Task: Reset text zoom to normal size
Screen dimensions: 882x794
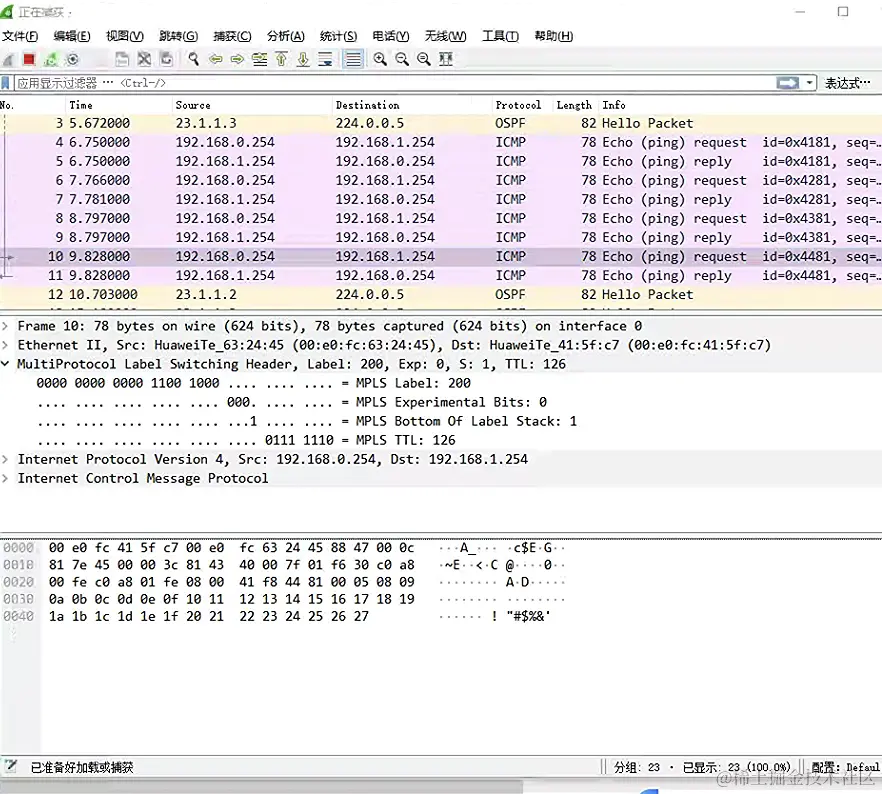Action: [424, 59]
